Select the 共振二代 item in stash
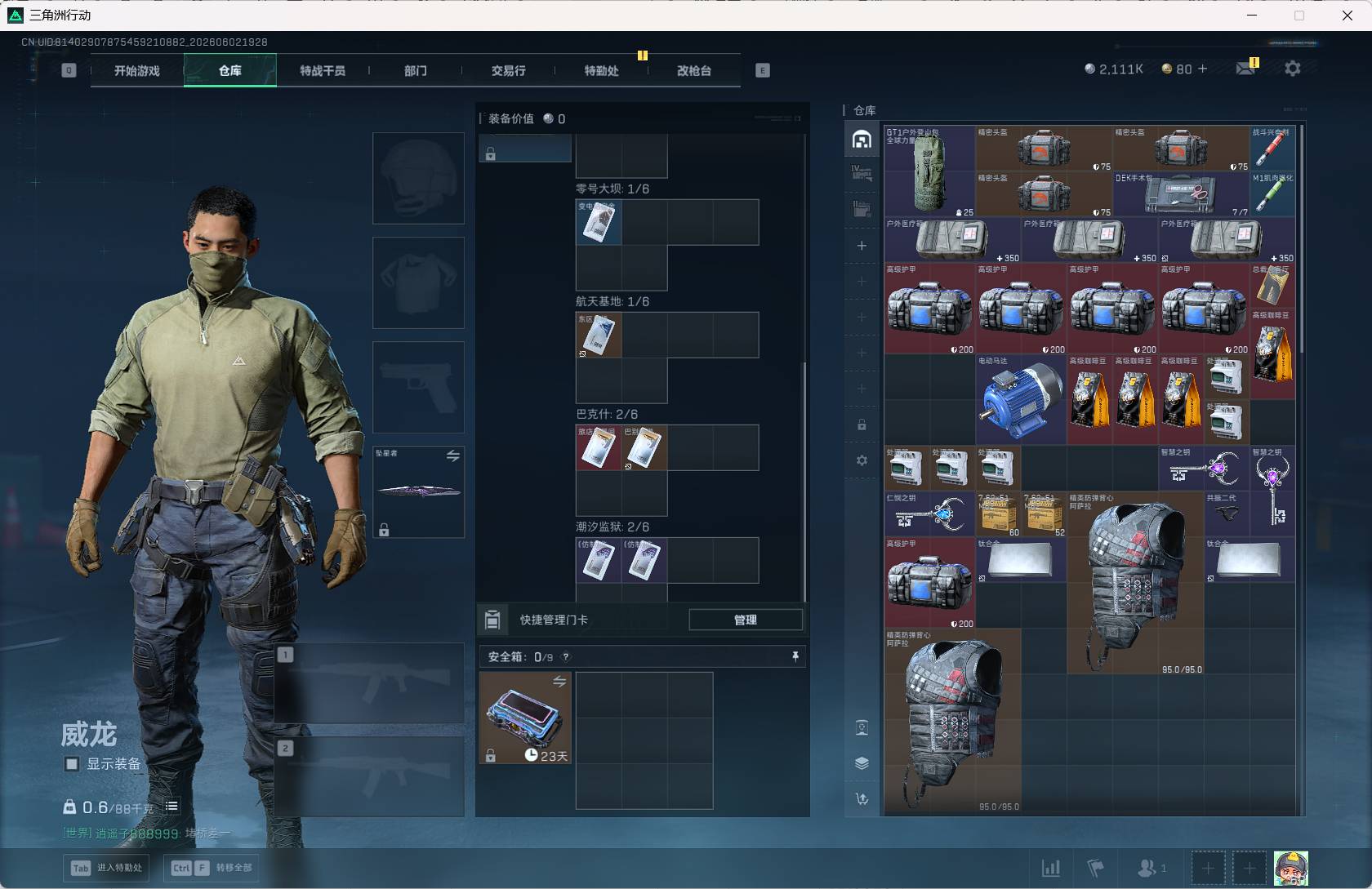The width and height of the screenshot is (1372, 889). pos(1227,514)
